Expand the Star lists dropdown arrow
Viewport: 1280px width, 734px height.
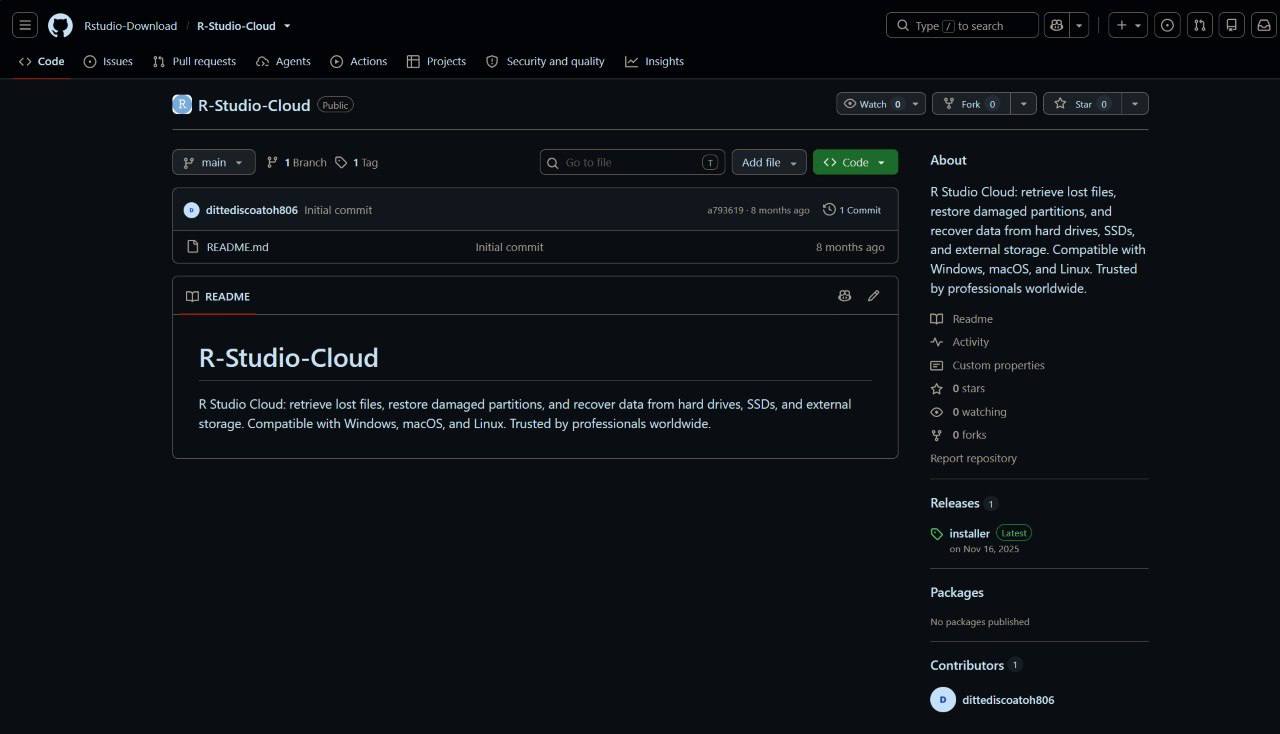tap(1135, 104)
